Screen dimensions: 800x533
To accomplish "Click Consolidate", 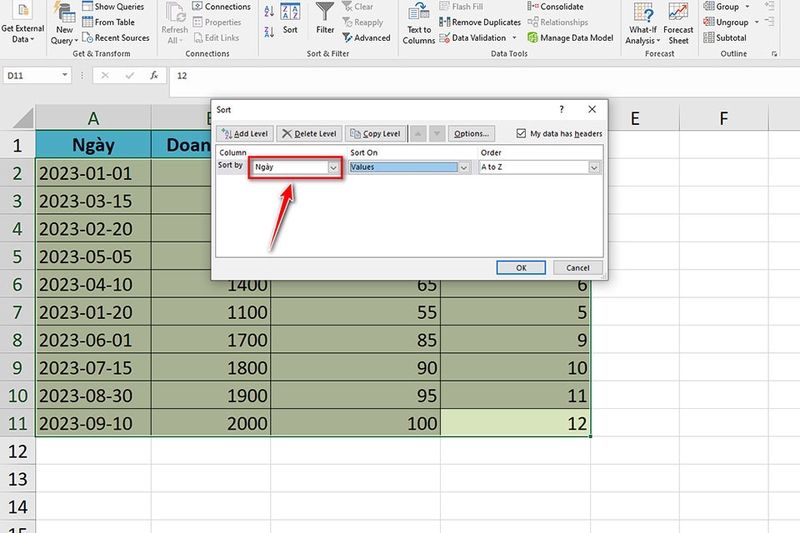I will 556,7.
